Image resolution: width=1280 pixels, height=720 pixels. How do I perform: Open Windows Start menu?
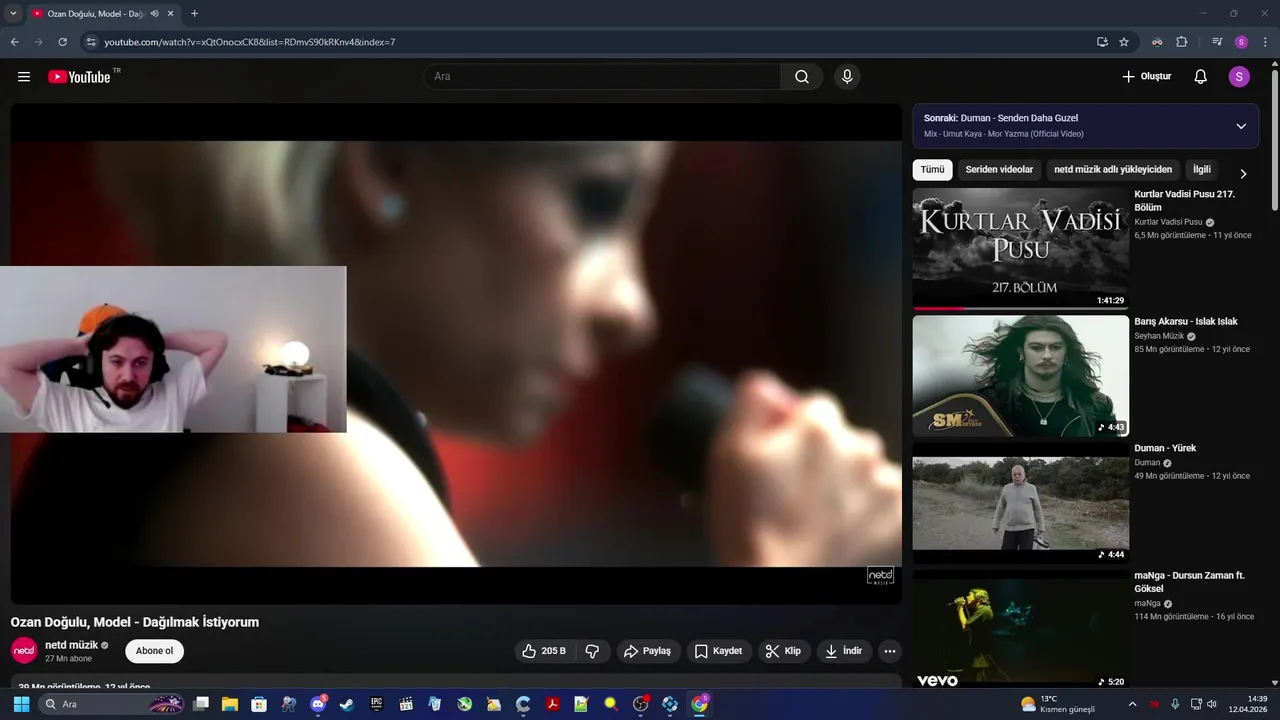[x=21, y=704]
